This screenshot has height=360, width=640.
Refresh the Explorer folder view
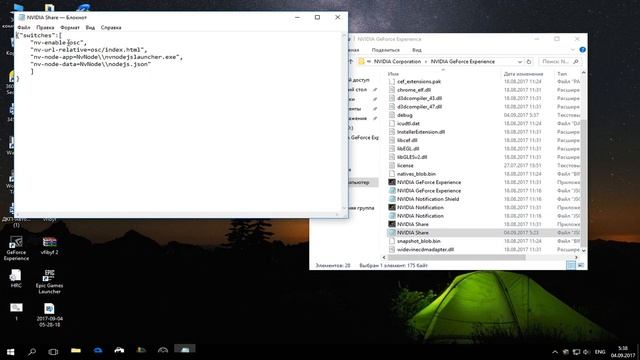coord(529,62)
